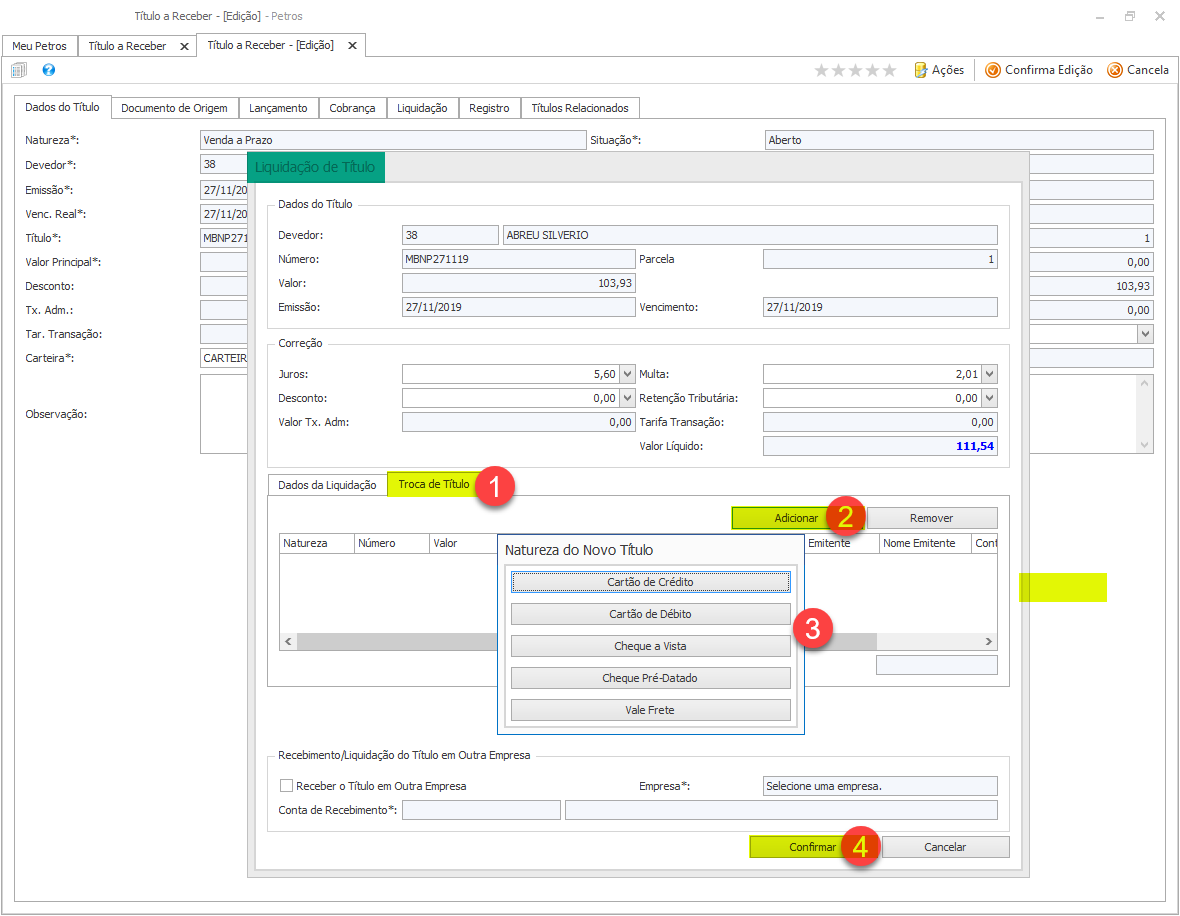1180x916 pixels.
Task: Open the Desconto dropdown in Correção
Action: coord(627,398)
